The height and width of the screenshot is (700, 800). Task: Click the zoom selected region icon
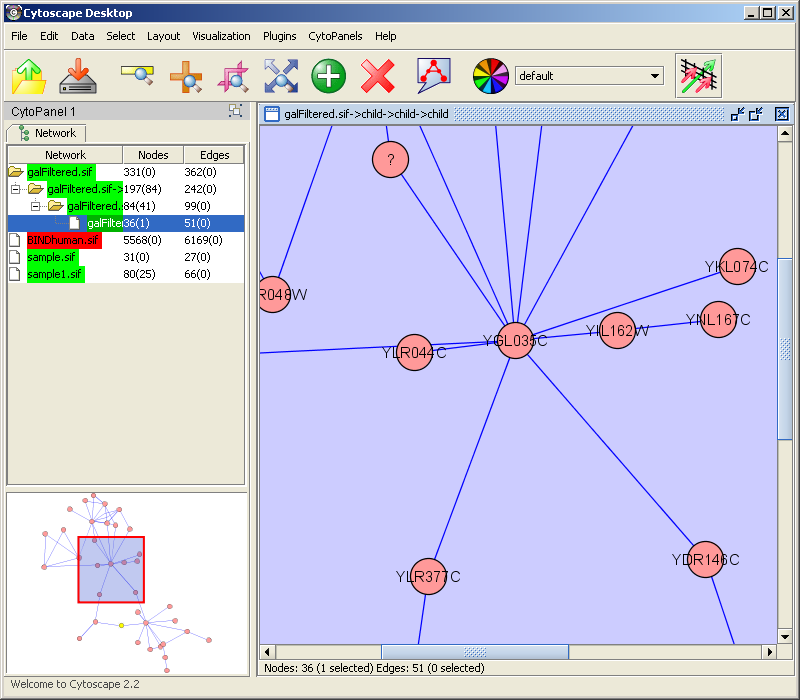click(x=233, y=77)
